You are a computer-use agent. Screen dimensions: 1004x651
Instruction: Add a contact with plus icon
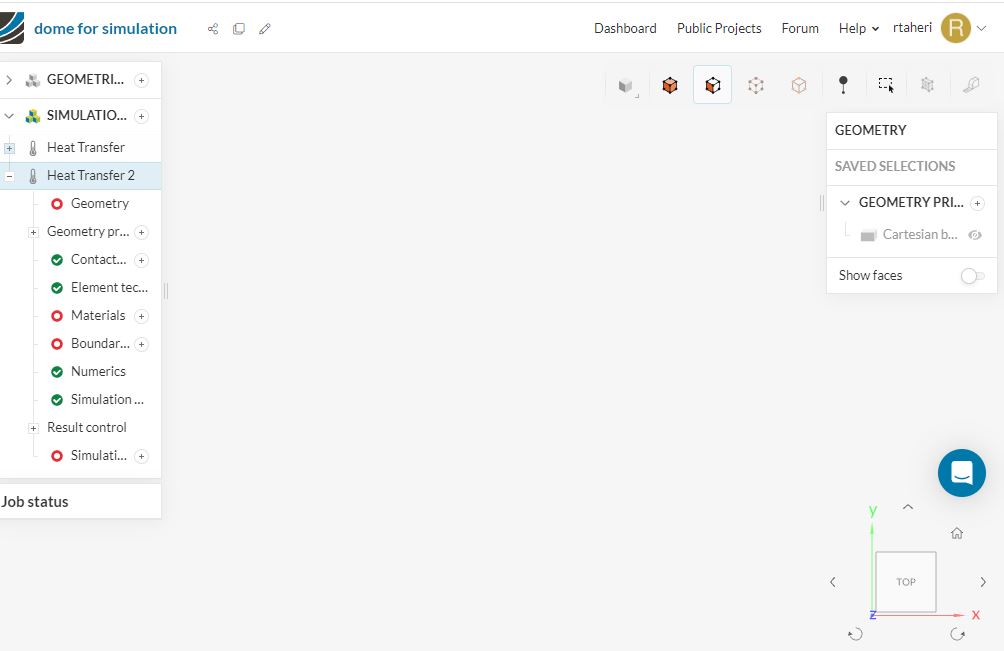point(142,260)
